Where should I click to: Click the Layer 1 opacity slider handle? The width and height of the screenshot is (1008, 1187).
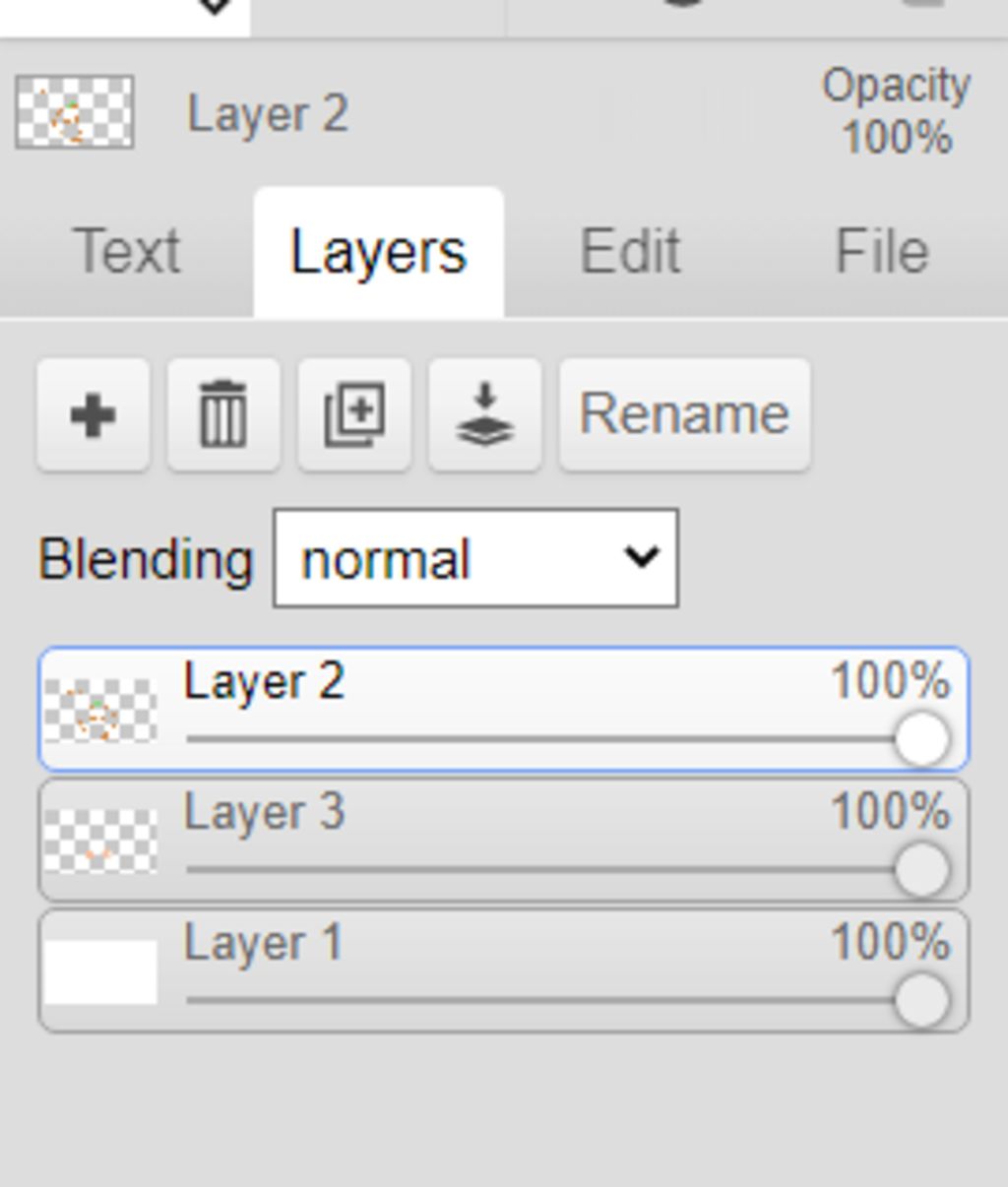coord(922,1000)
